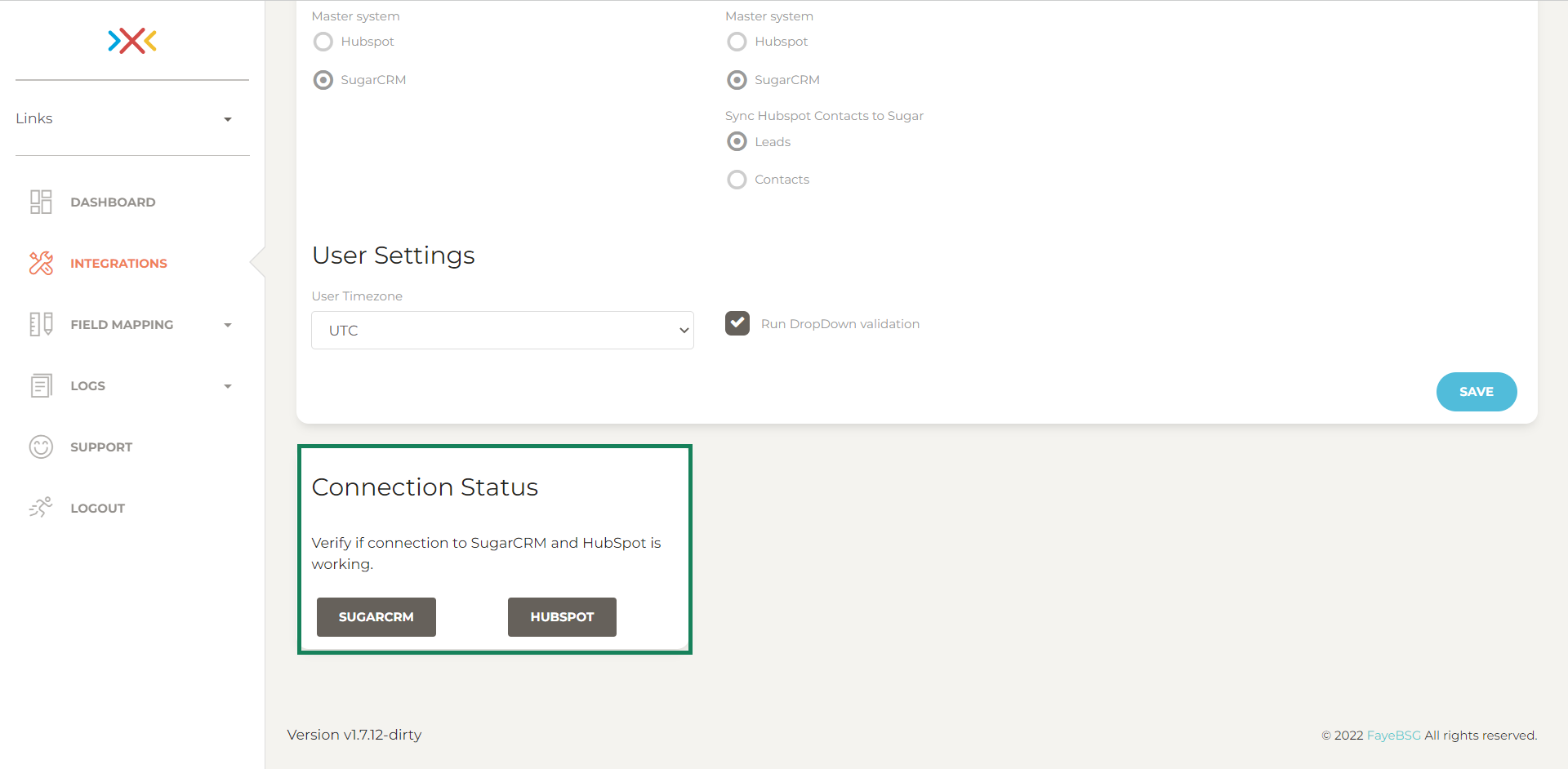This screenshot has width=1568, height=769.
Task: Expand the Links dropdown
Action: click(x=227, y=118)
